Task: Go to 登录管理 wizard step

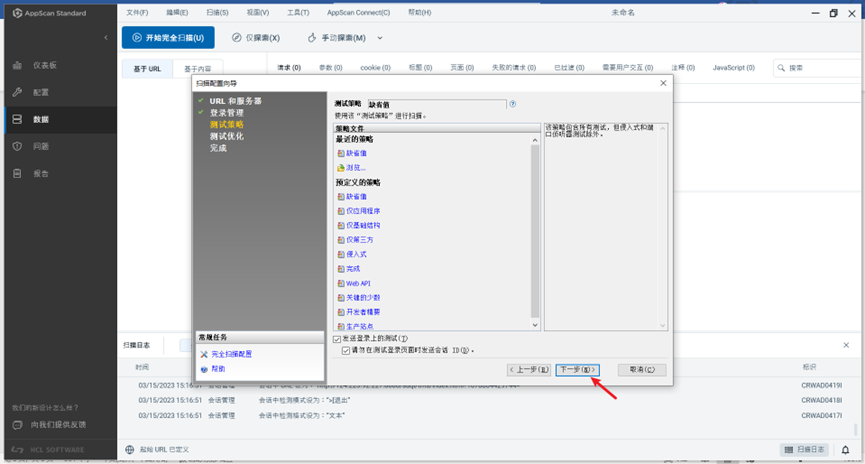Action: (x=227, y=113)
